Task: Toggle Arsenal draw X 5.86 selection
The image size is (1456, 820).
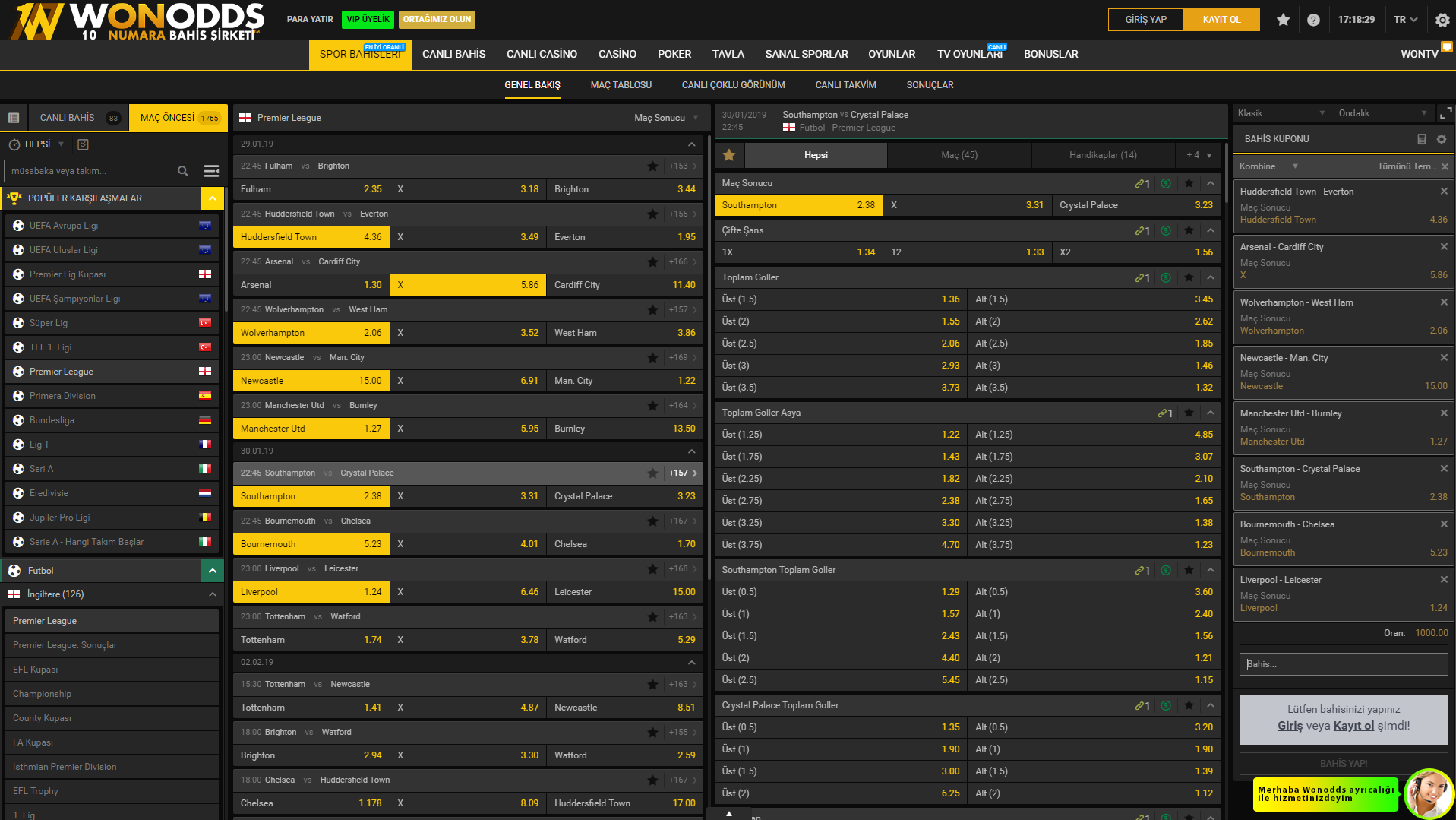Action: tap(468, 285)
